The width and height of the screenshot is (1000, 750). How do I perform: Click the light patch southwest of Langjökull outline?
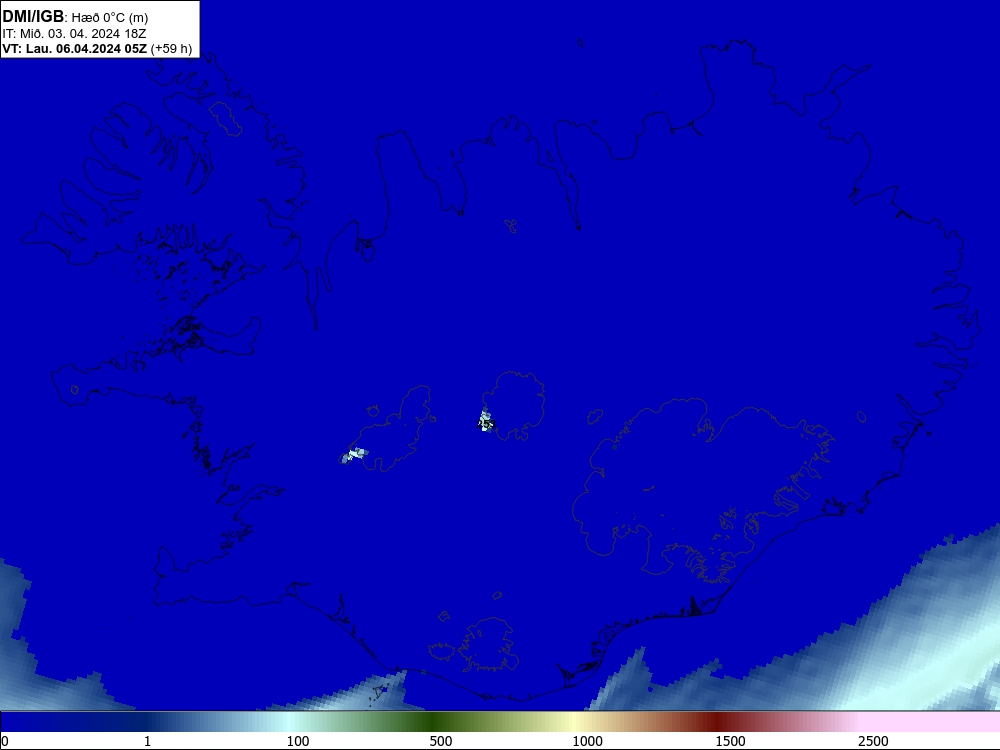pos(355,455)
